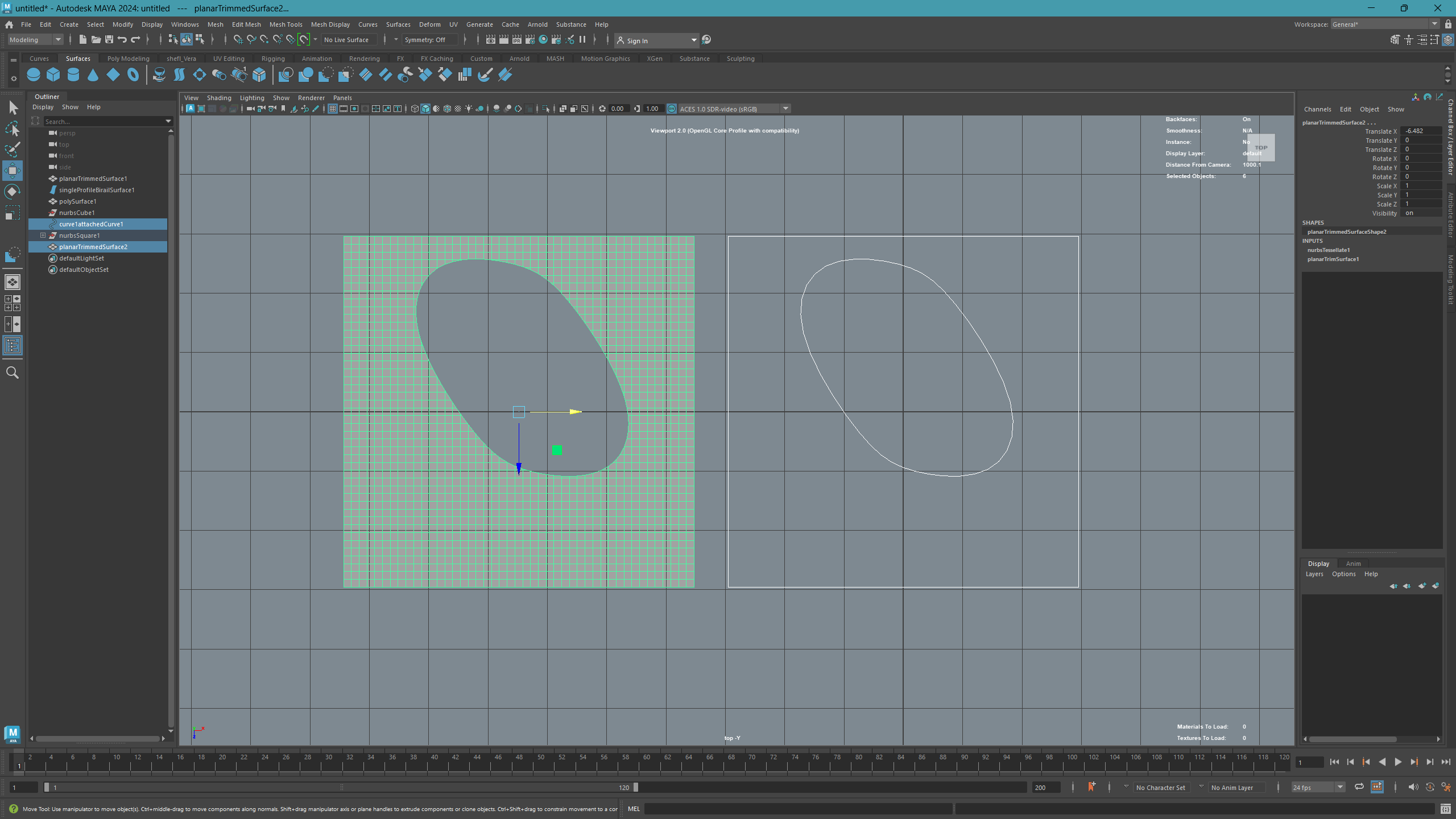Screen dimensions: 1456x819
Task: Select the planarTrimSurface1 input node
Action: pyautogui.click(x=1333, y=259)
